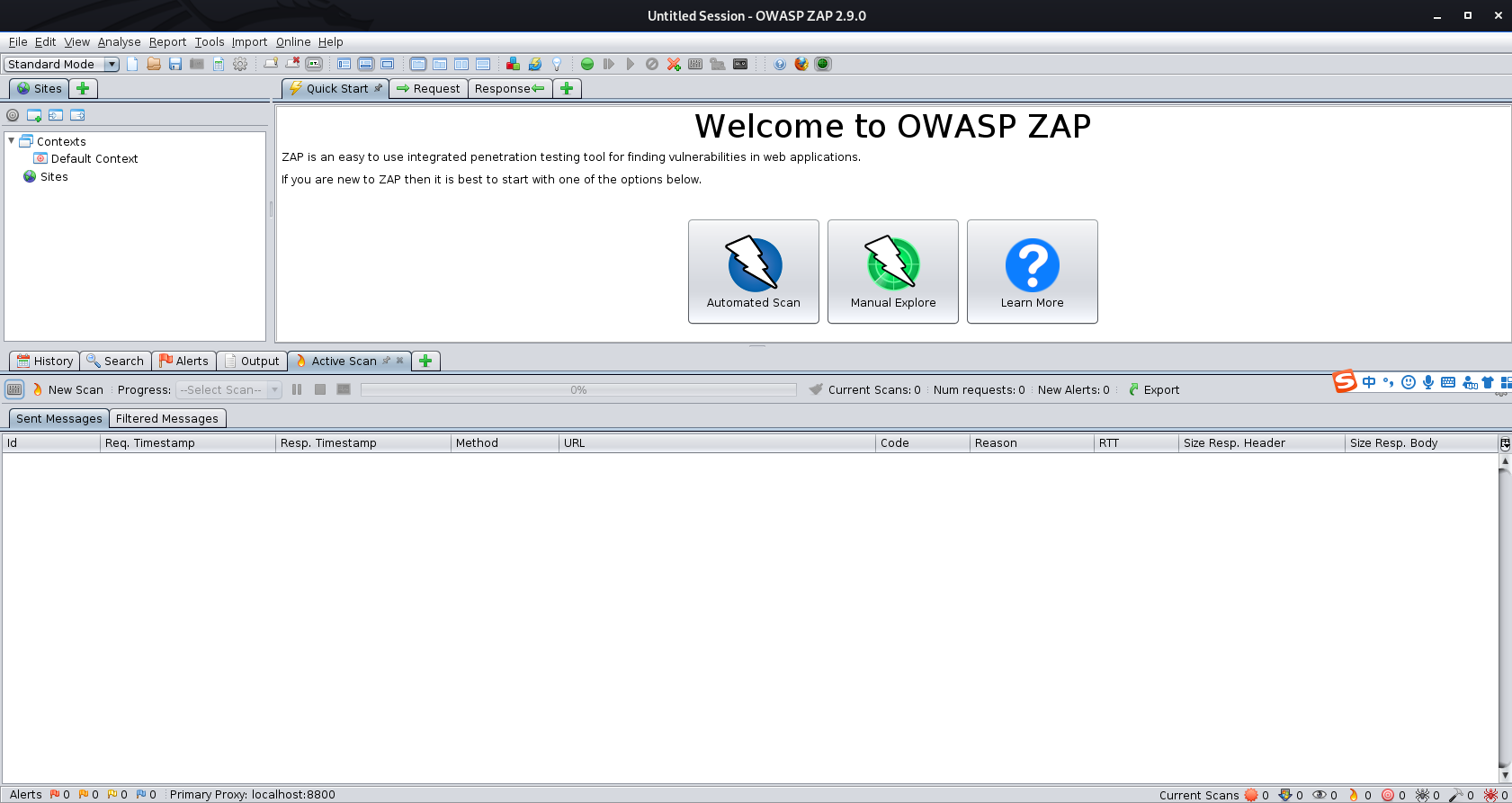
Task: Open Options via the gear toolbar icon
Action: 240,64
